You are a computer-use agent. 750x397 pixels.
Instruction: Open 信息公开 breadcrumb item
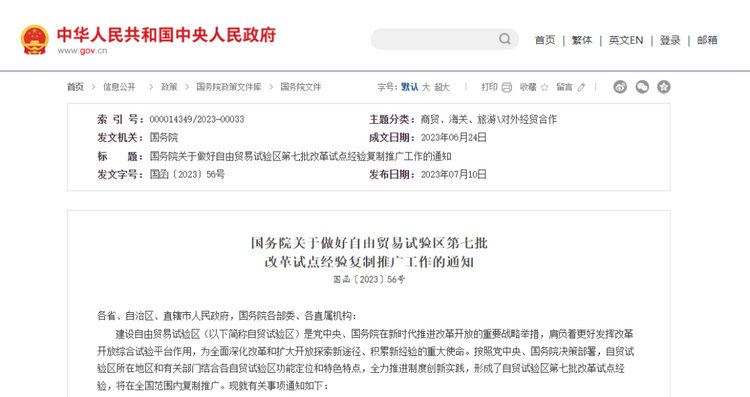tap(119, 87)
